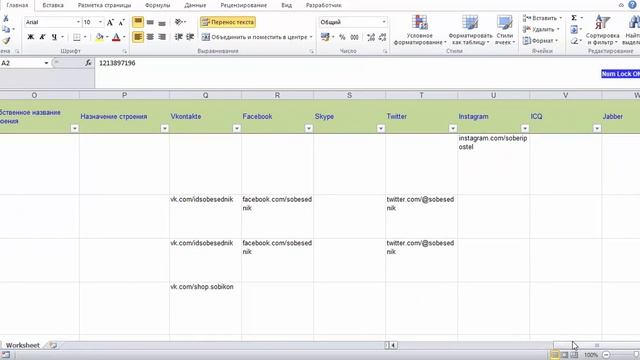This screenshot has height=360, width=640.
Task: Click 'Объединить и поместить в центре'
Action: 254,37
